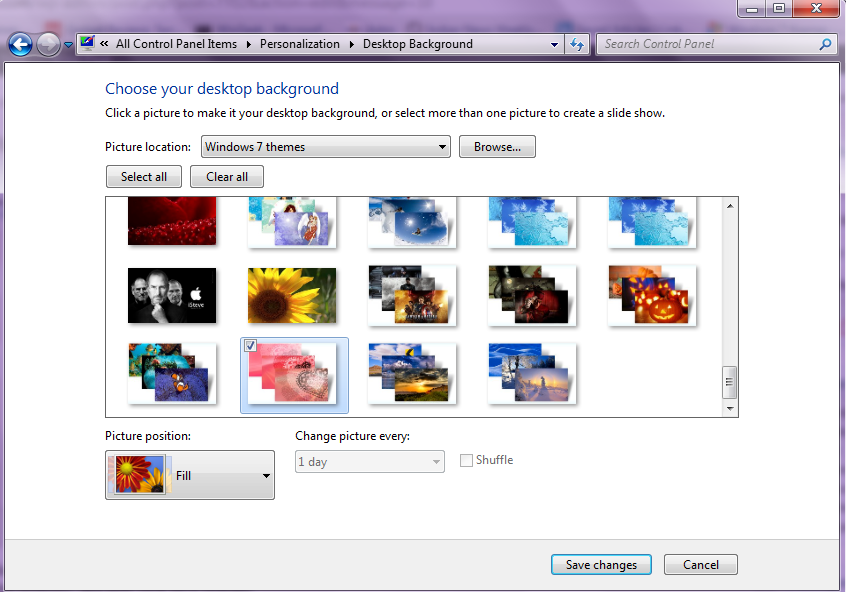Open the Picture position Fill dropdown

(x=190, y=475)
